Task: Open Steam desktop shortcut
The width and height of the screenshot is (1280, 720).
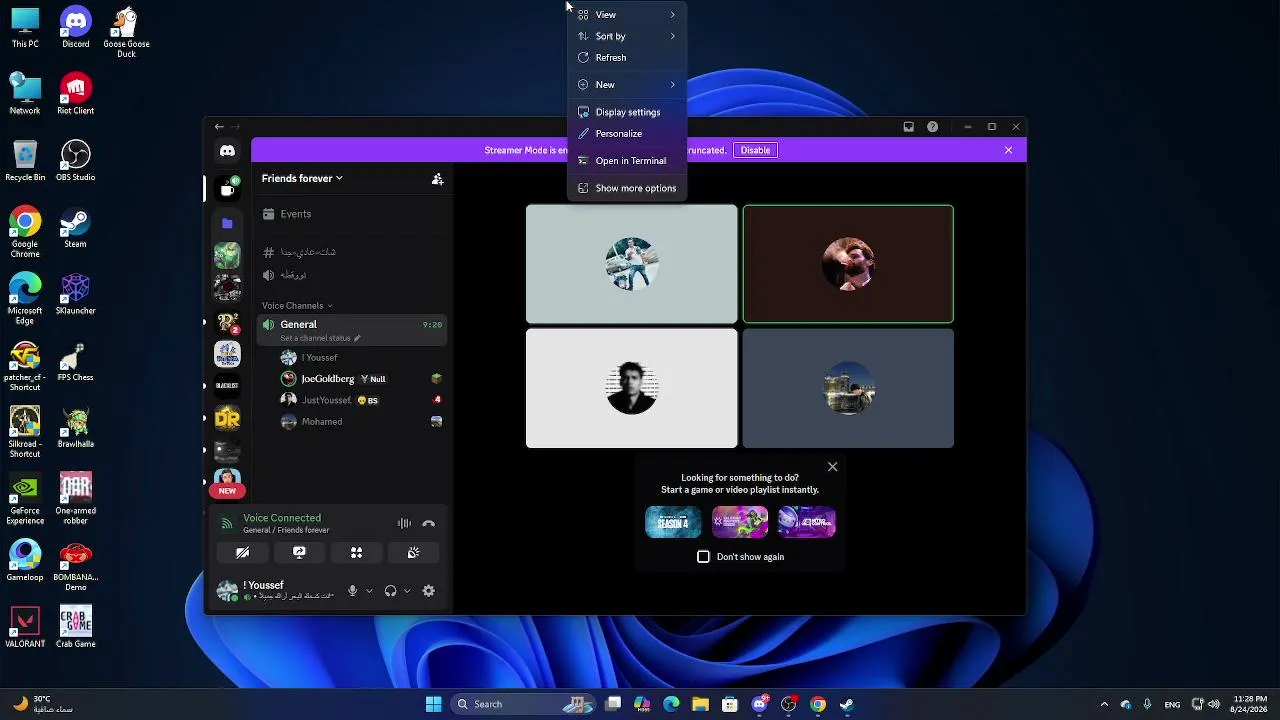Action: pyautogui.click(x=75, y=228)
